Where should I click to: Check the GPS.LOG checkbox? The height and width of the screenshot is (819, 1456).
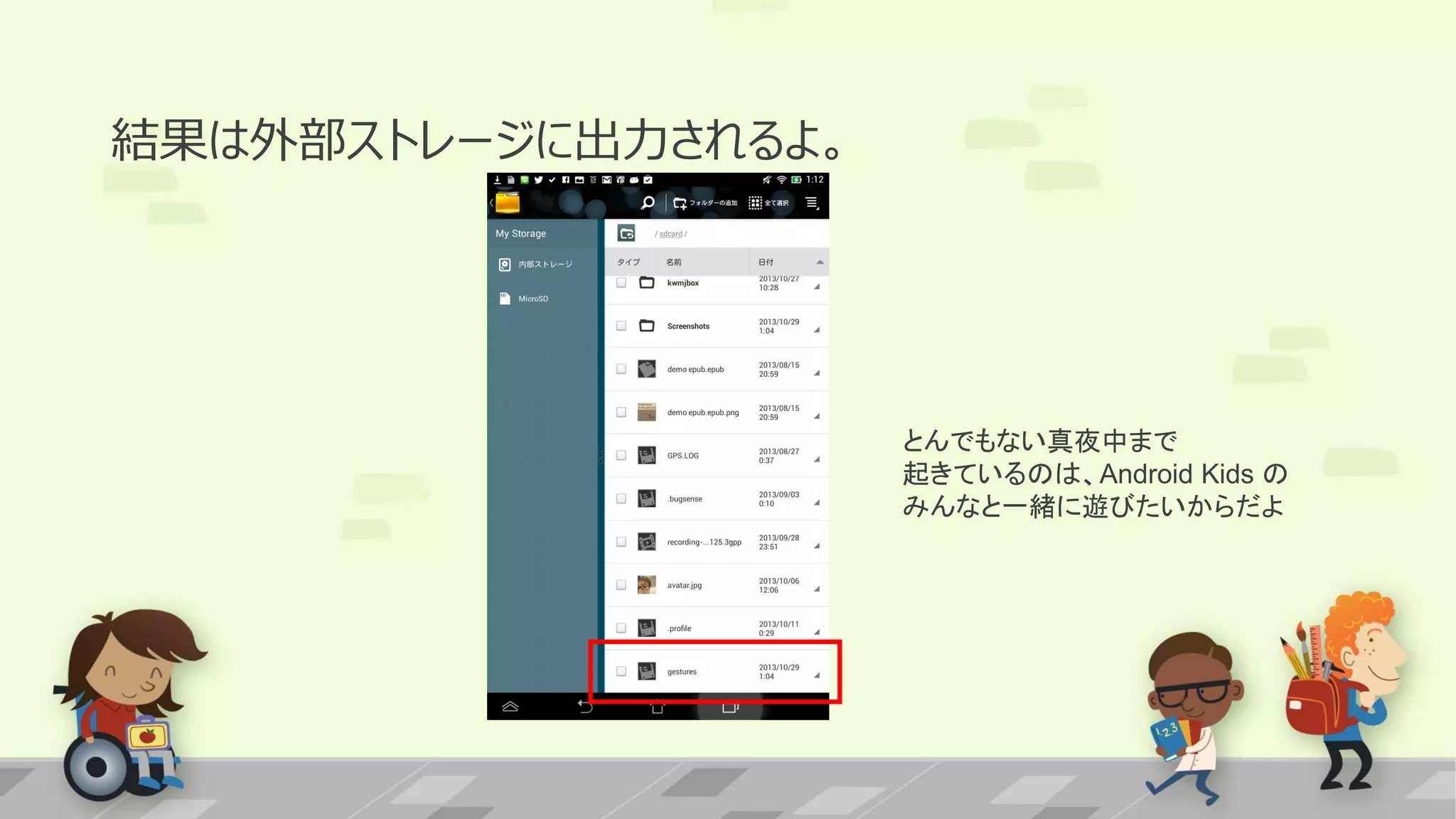pos(621,455)
